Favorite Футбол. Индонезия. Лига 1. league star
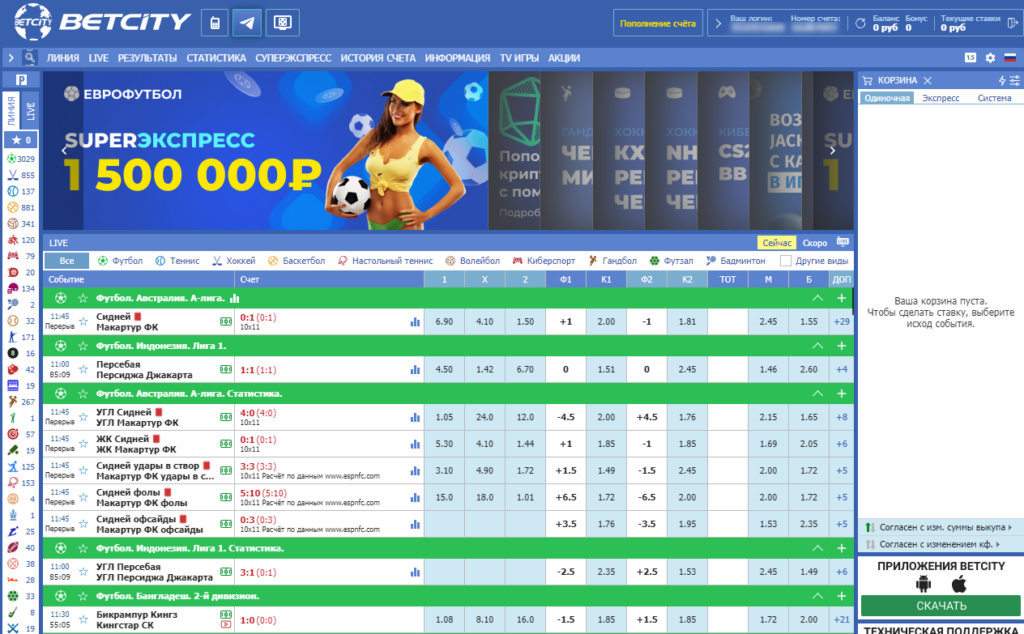Image resolution: width=1024 pixels, height=634 pixels. [82, 346]
